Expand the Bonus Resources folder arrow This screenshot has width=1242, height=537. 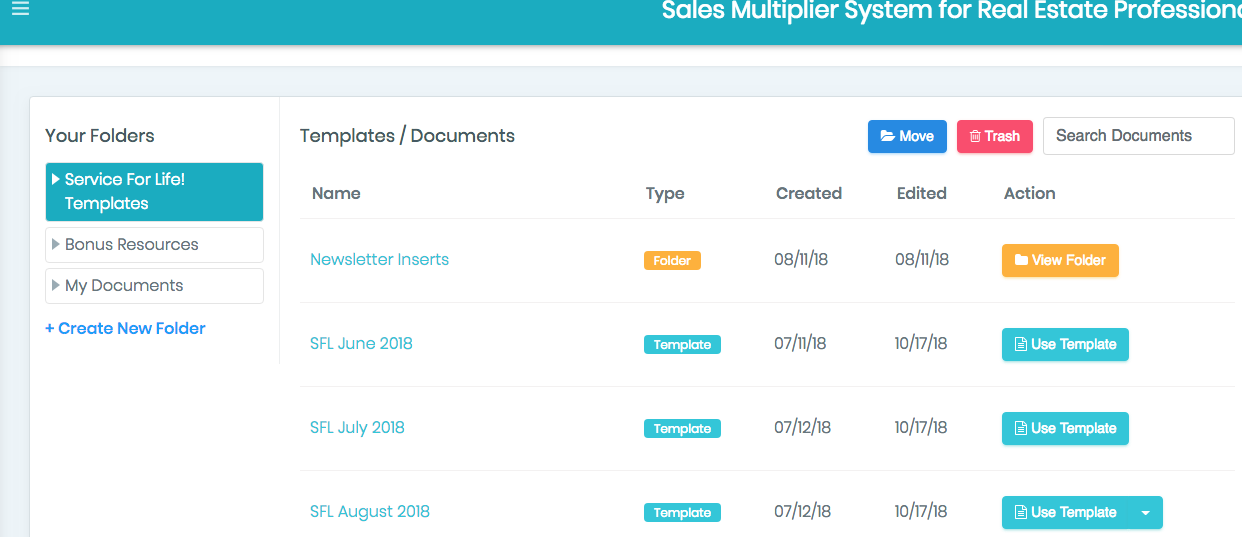56,244
